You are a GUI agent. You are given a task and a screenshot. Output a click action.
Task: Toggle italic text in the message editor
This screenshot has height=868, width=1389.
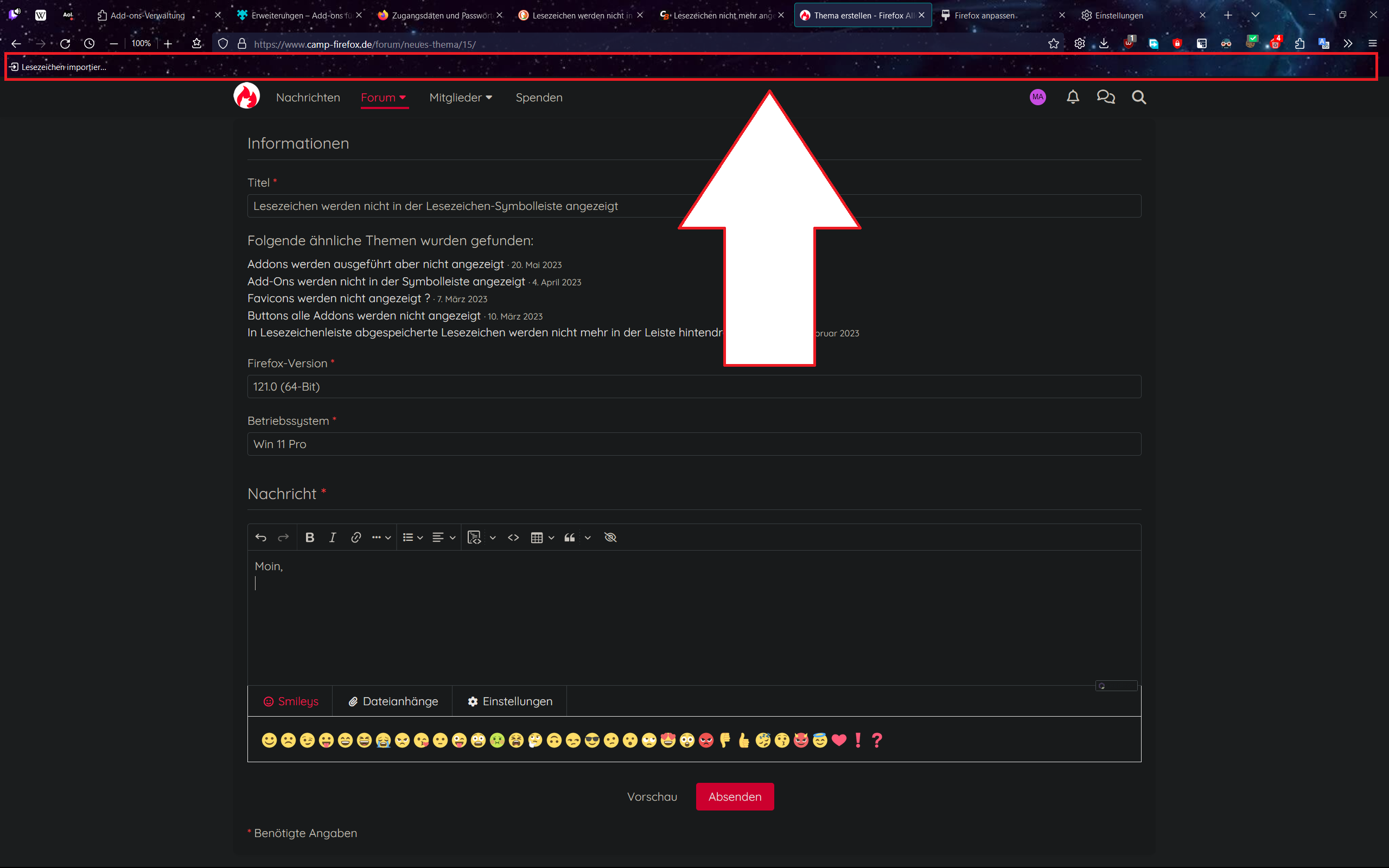pos(332,537)
